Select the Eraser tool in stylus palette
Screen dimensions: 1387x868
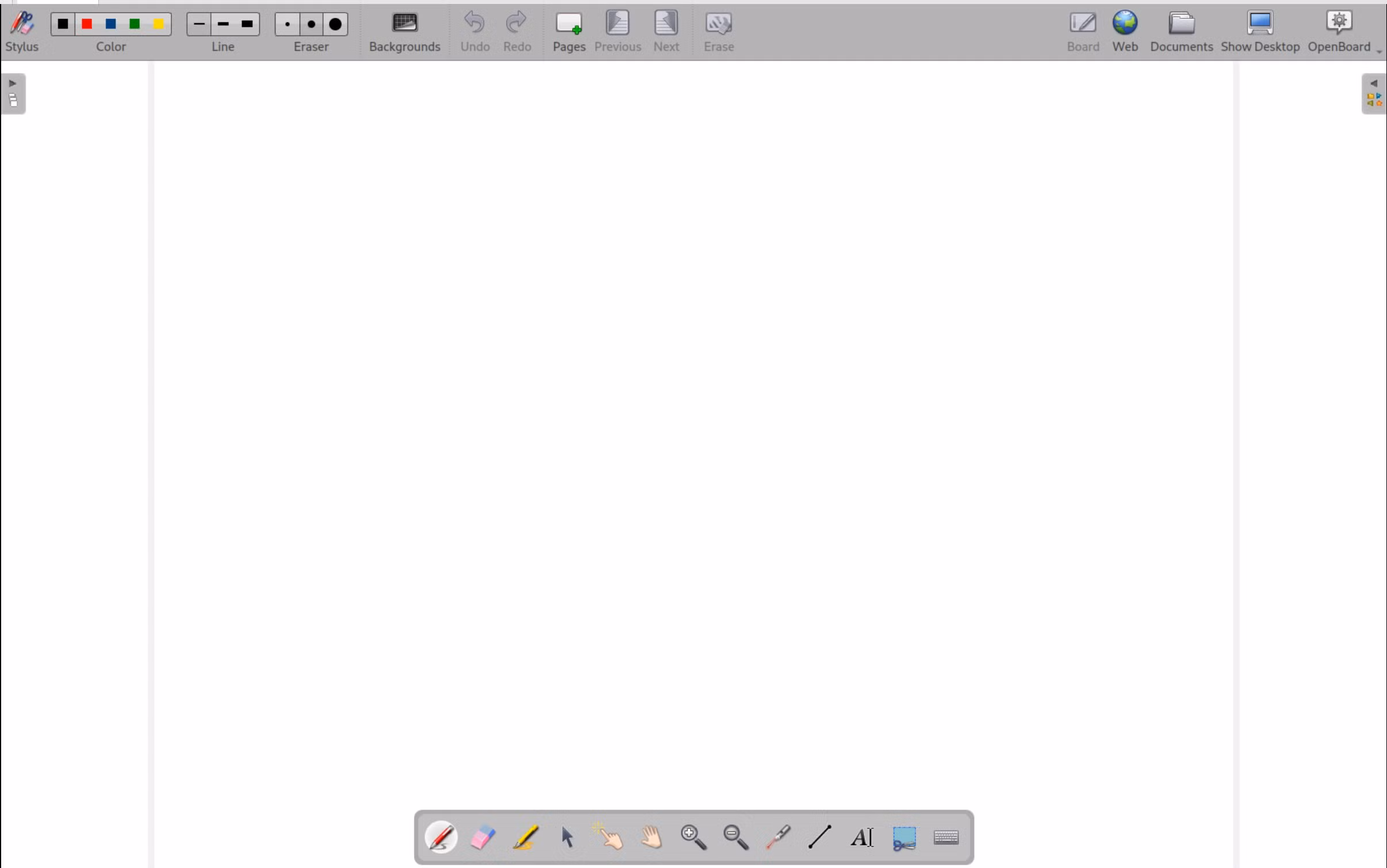(483, 837)
